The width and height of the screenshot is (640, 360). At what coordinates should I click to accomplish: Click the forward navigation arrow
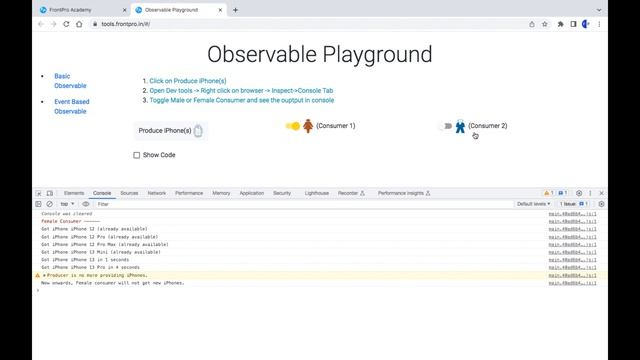pos(53,24)
